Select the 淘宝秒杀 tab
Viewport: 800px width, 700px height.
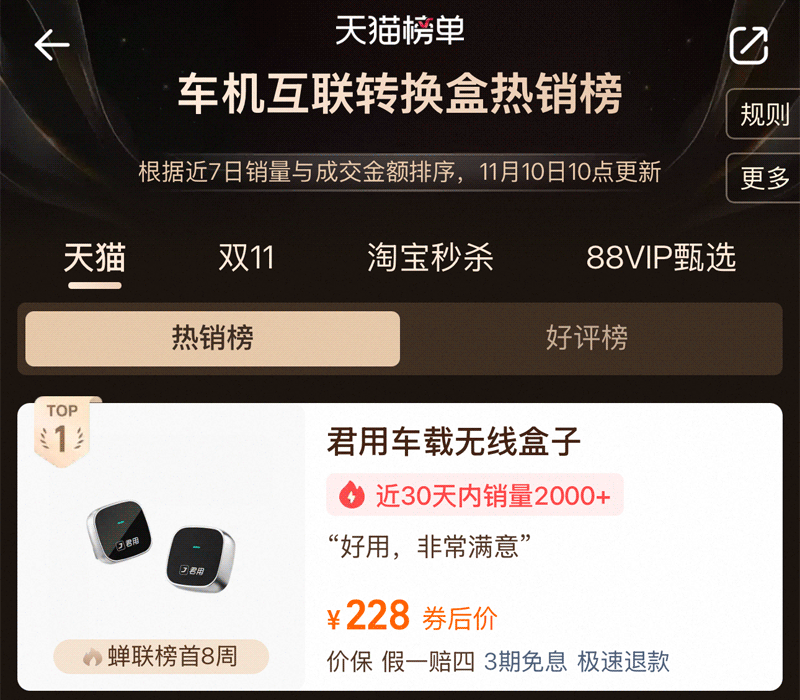[430, 257]
